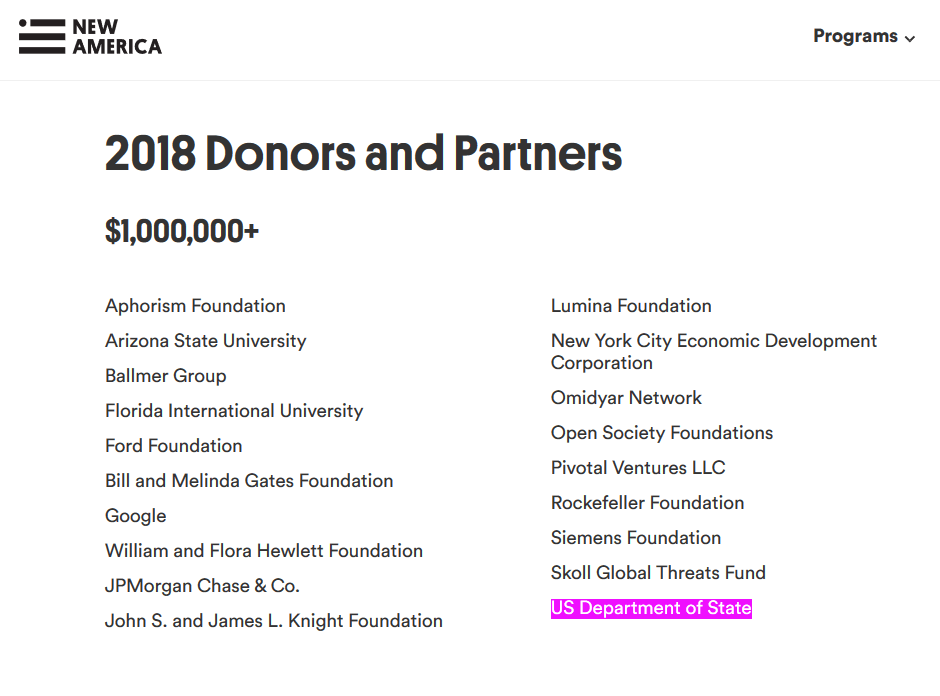Screen dimensions: 940x696
Task: Click Google in the donors list
Action: (x=135, y=516)
